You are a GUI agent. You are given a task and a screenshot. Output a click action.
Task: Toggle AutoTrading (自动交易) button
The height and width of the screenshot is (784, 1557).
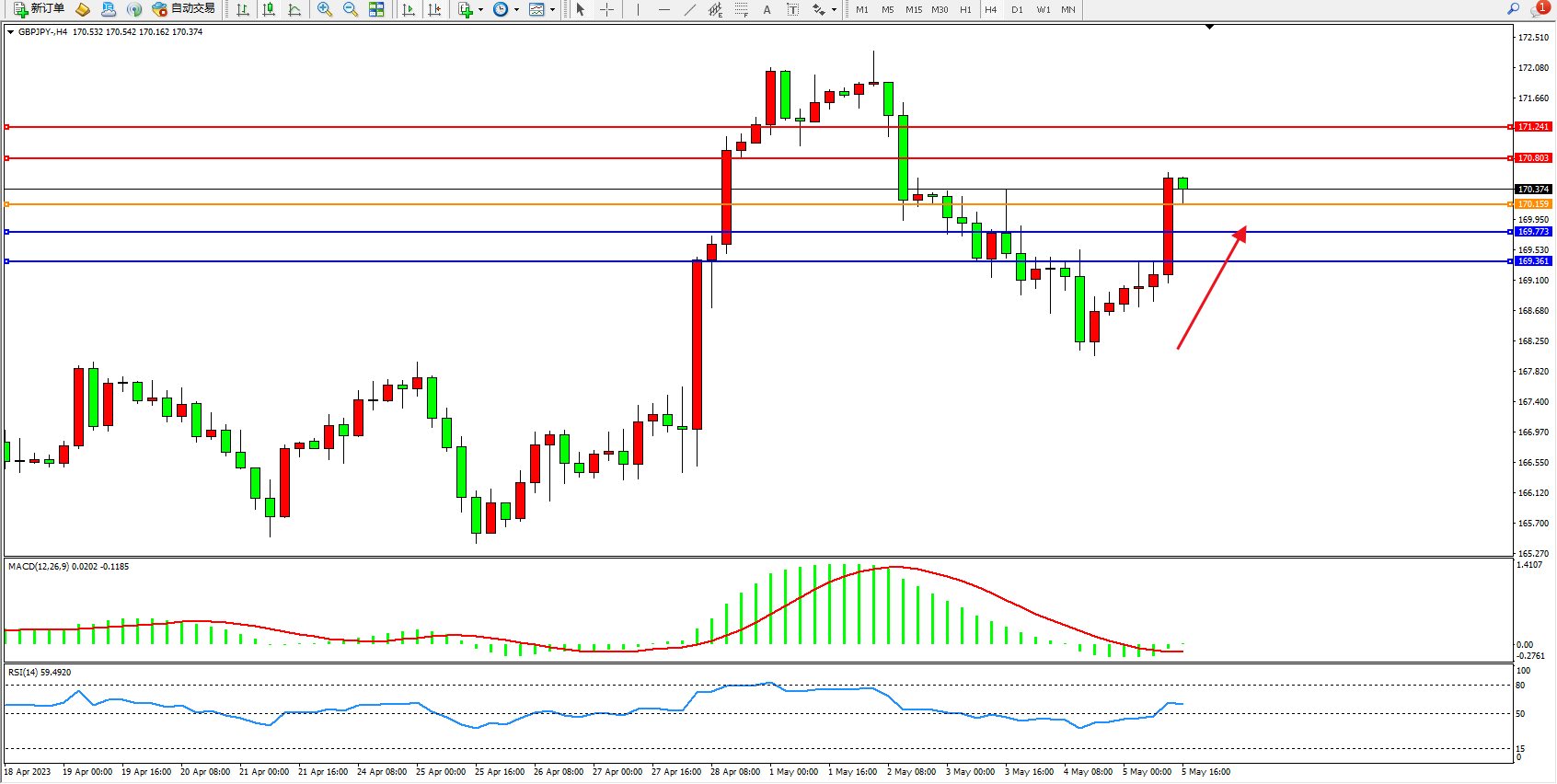point(184,9)
